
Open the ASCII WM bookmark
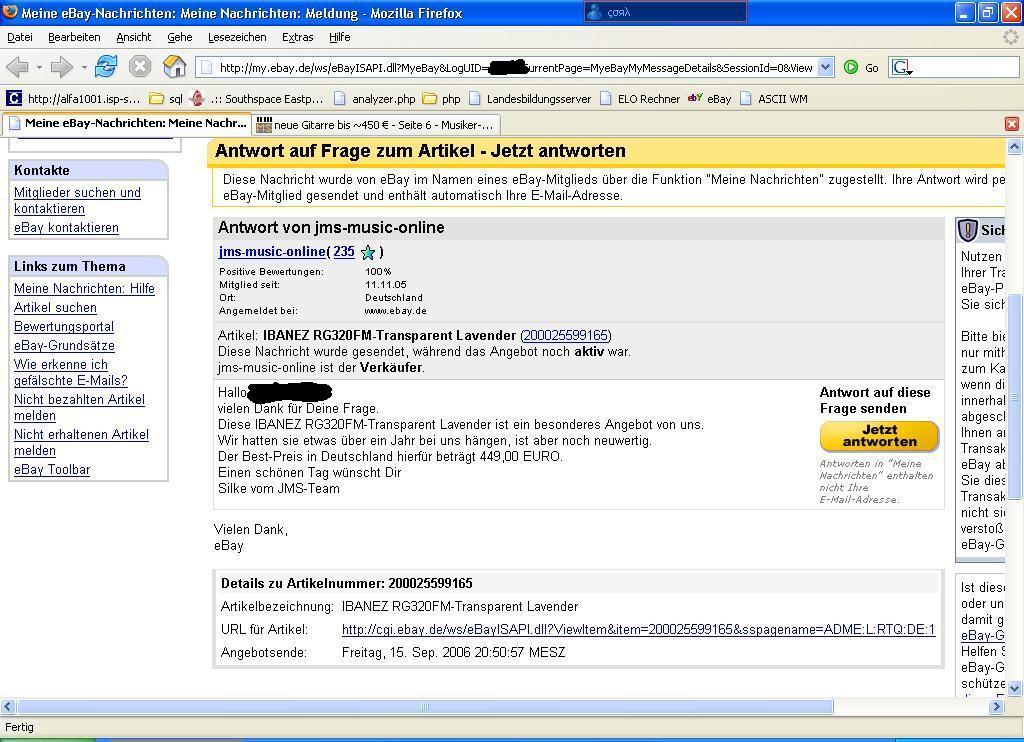click(775, 99)
